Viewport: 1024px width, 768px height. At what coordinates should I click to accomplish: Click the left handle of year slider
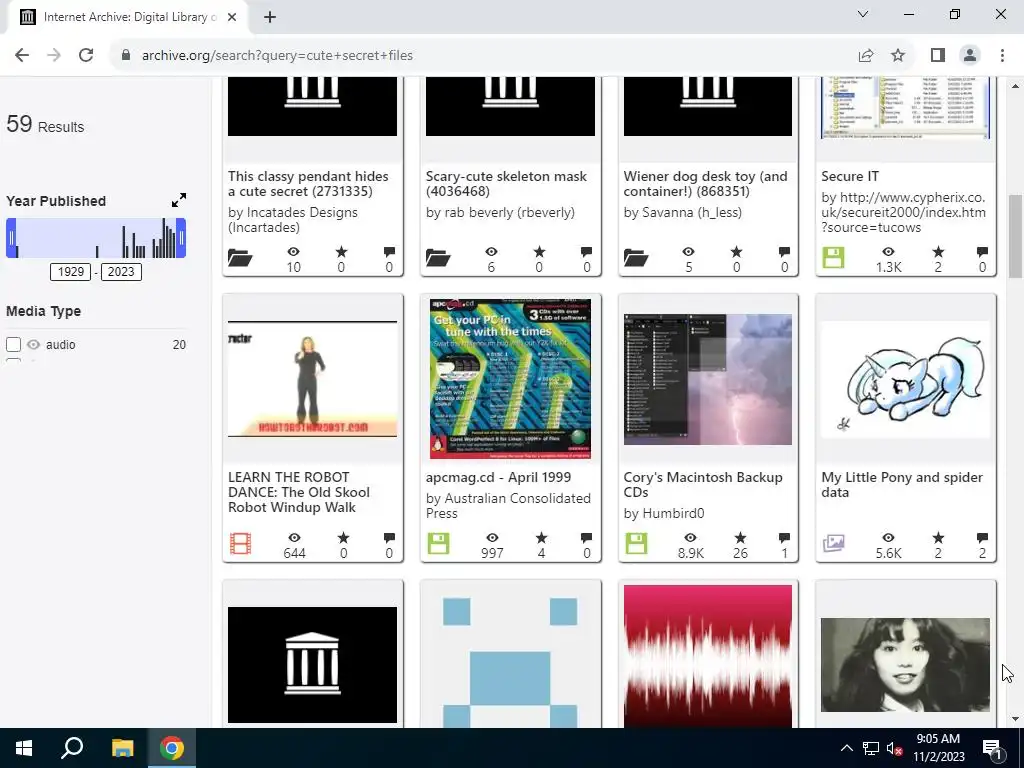pos(11,238)
